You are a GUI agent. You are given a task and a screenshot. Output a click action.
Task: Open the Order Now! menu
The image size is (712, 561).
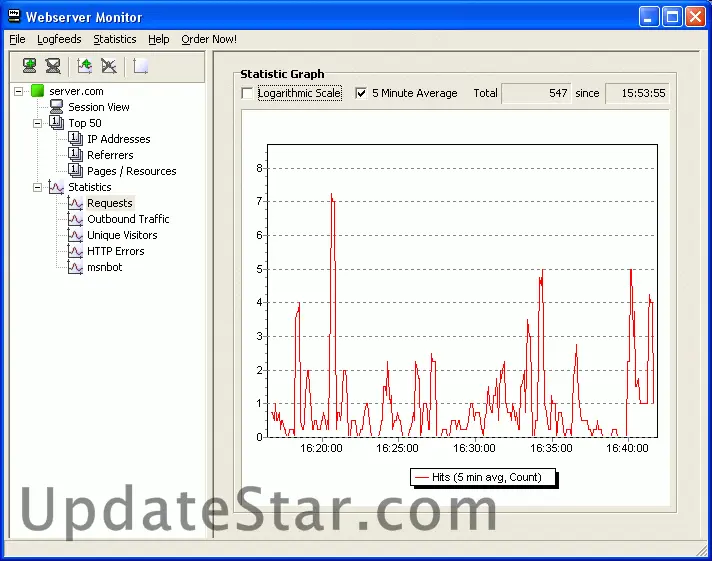tap(209, 40)
